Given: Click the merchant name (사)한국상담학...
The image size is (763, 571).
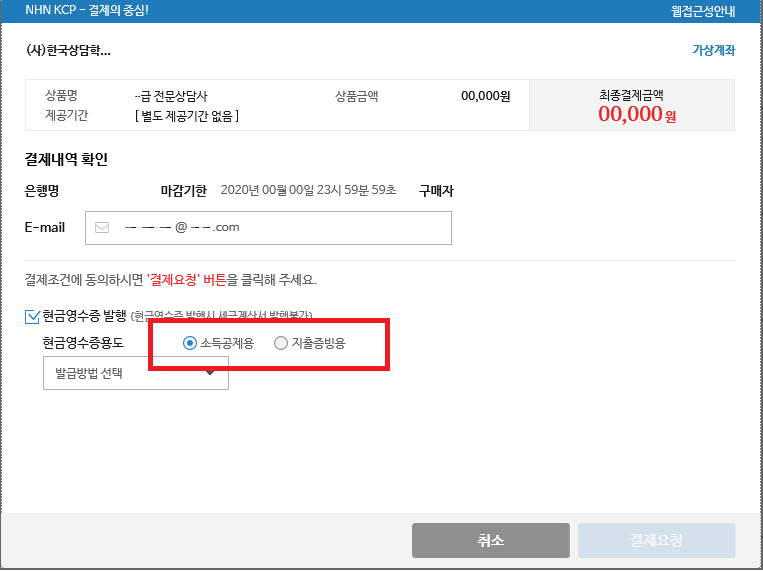Looking at the screenshot, I should pos(68,51).
